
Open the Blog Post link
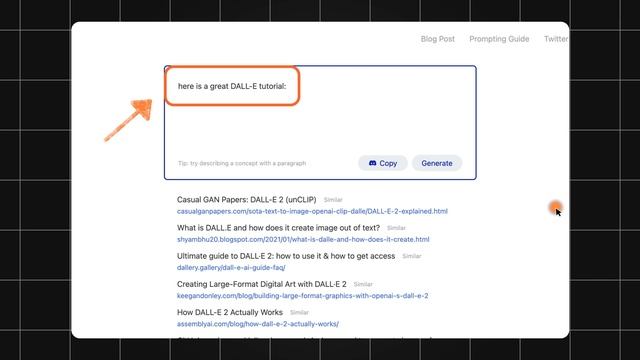438,39
